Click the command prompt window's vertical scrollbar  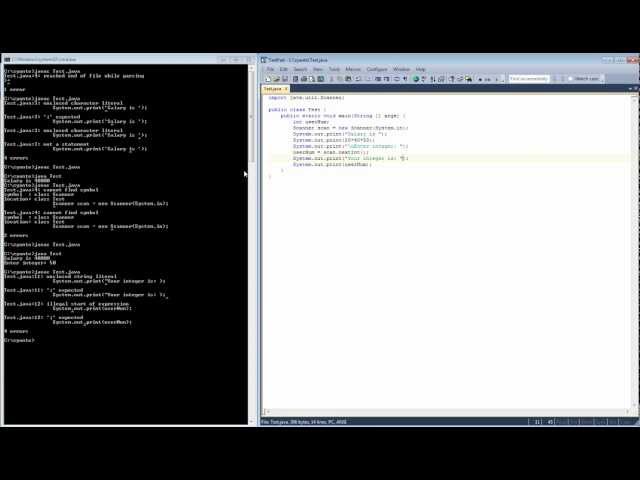(251, 245)
